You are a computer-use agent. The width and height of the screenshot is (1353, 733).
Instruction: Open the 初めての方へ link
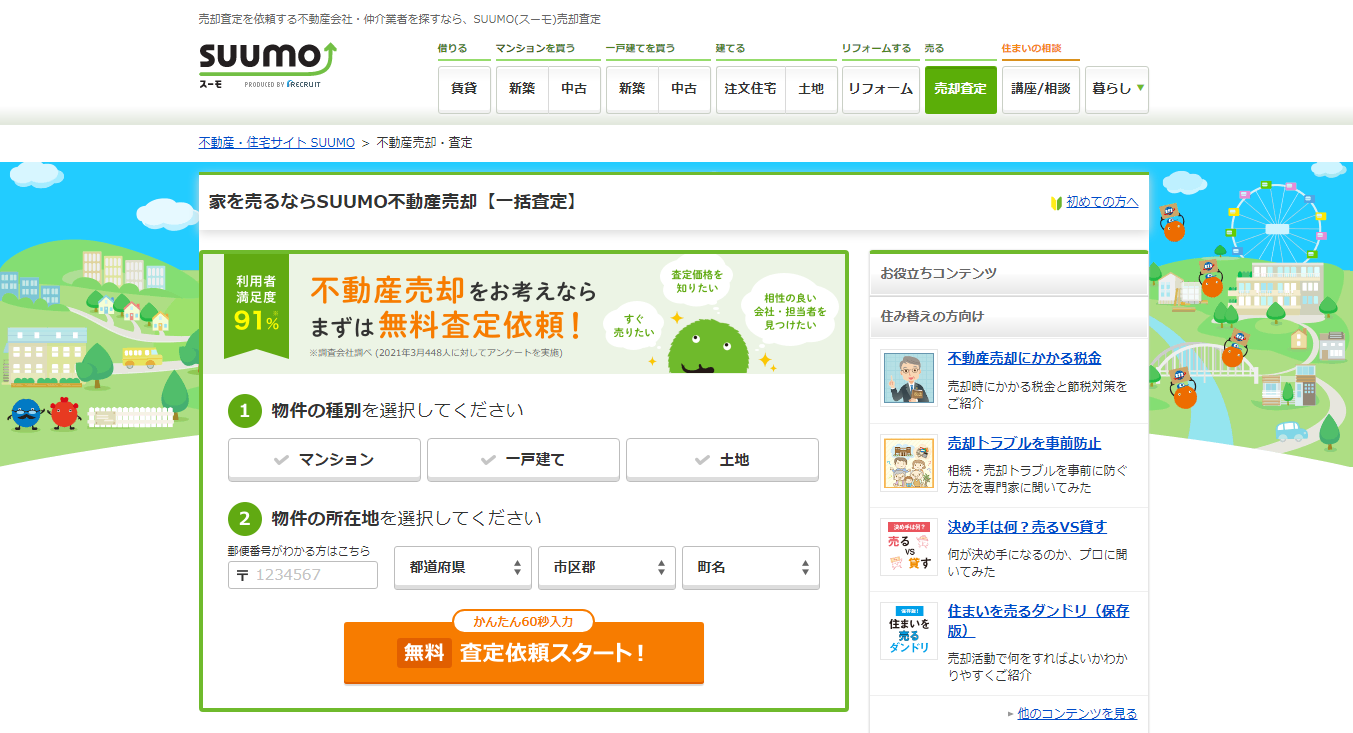pos(1102,202)
